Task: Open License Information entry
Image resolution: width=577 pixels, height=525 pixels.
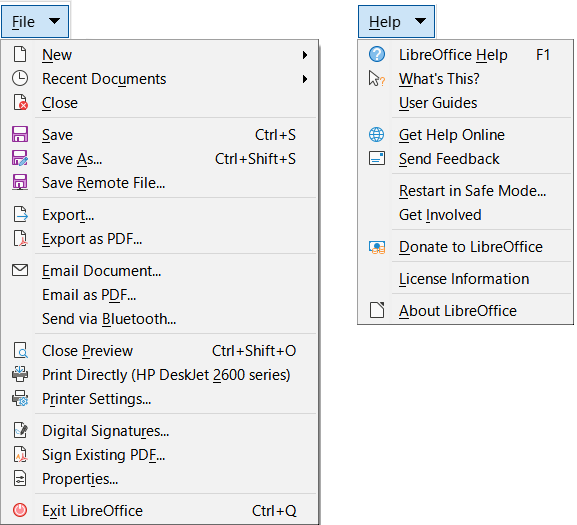Action: click(x=465, y=279)
